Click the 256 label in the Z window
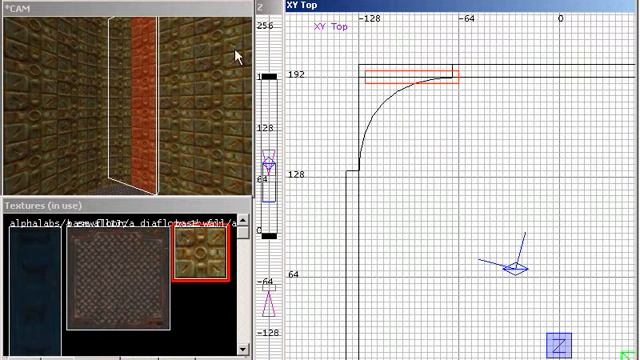Screen dimensions: 640x360 [265, 26]
